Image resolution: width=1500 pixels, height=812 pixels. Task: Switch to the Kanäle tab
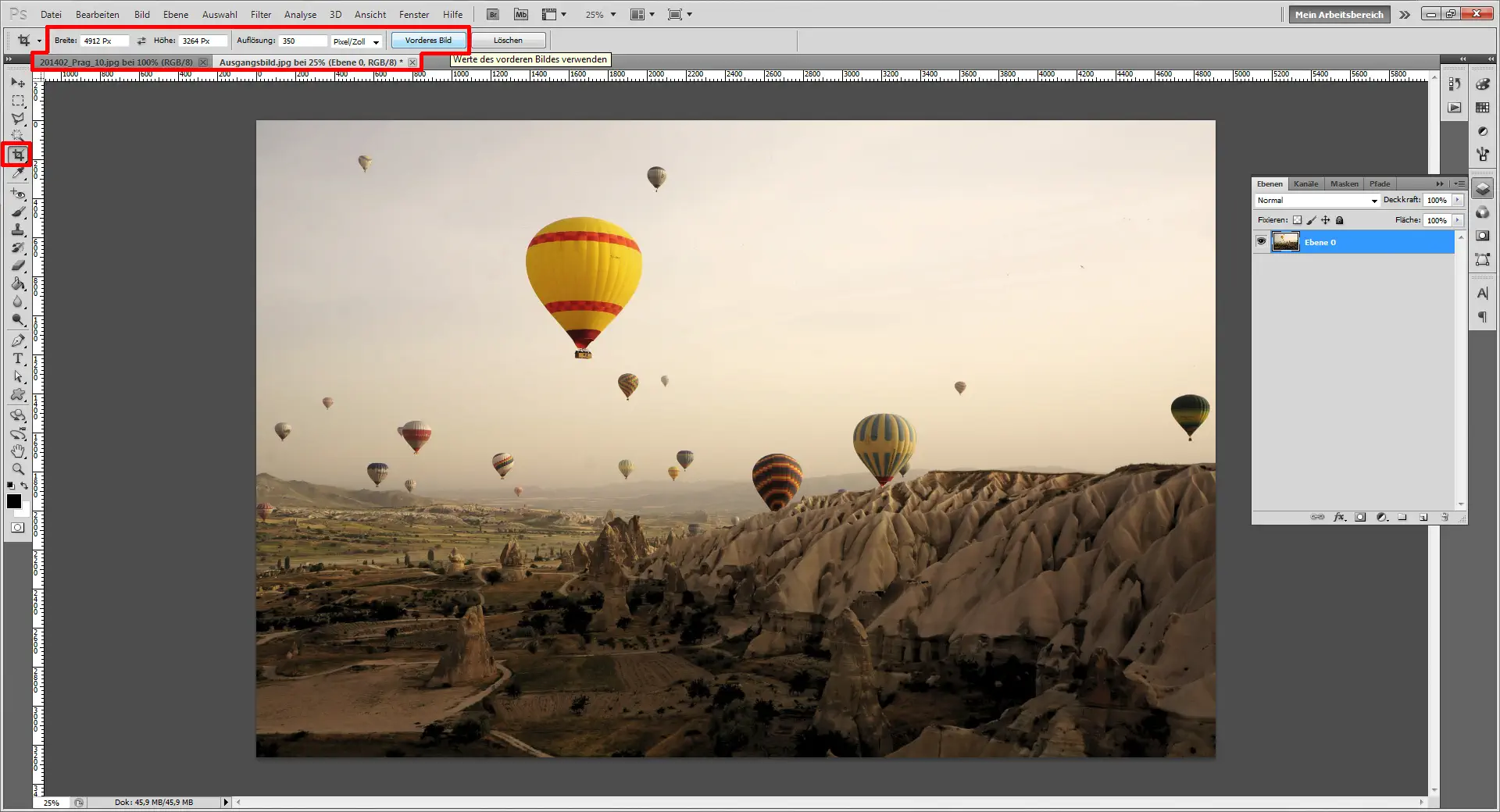(1305, 183)
